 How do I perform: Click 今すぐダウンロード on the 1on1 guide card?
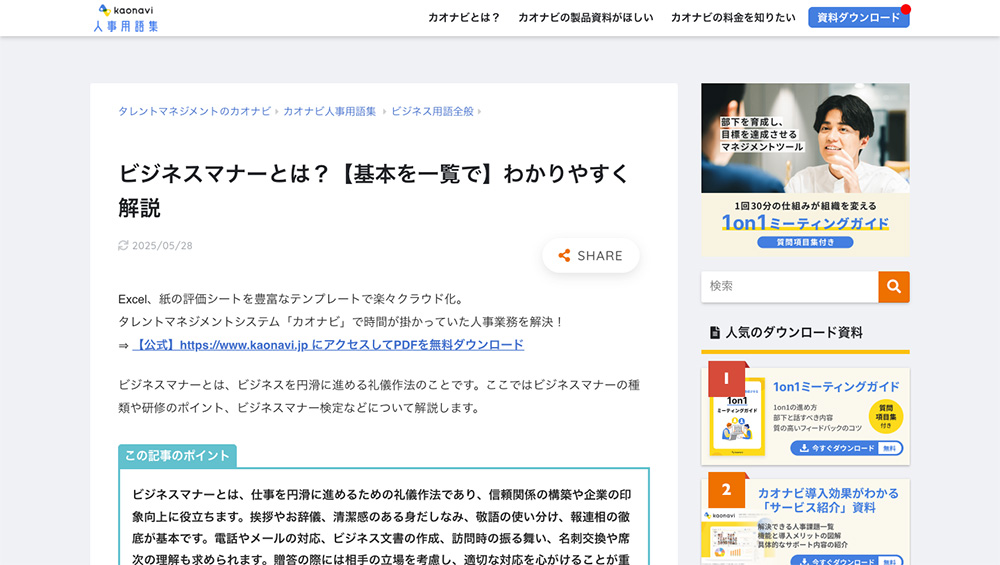[846, 448]
